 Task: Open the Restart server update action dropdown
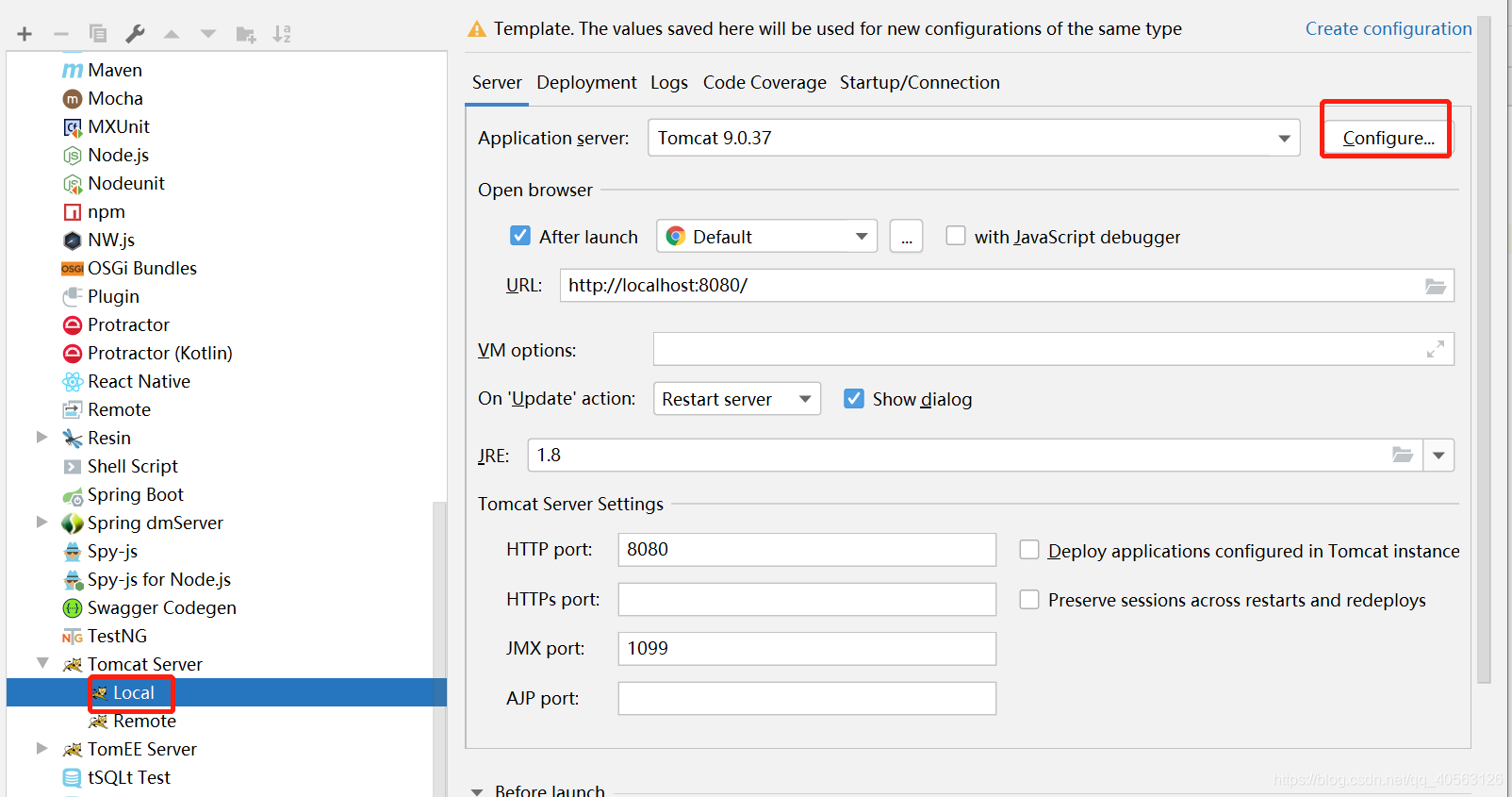(737, 398)
